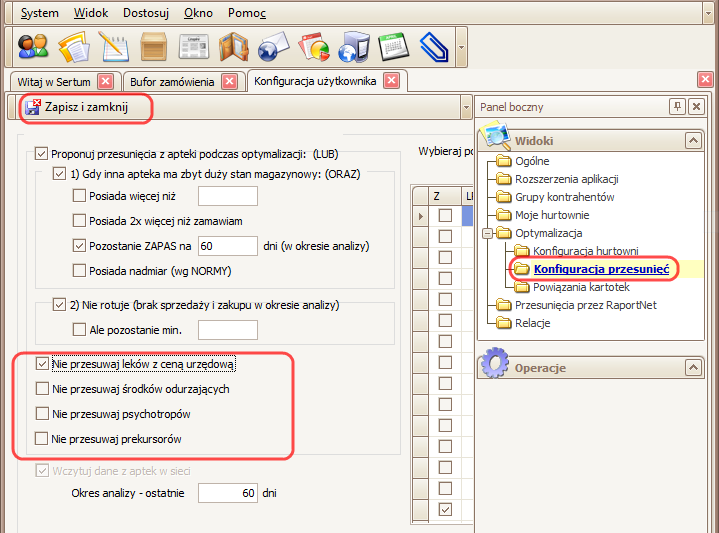
Task: Click the envelope with globe toolbar icon
Action: (x=272, y=47)
